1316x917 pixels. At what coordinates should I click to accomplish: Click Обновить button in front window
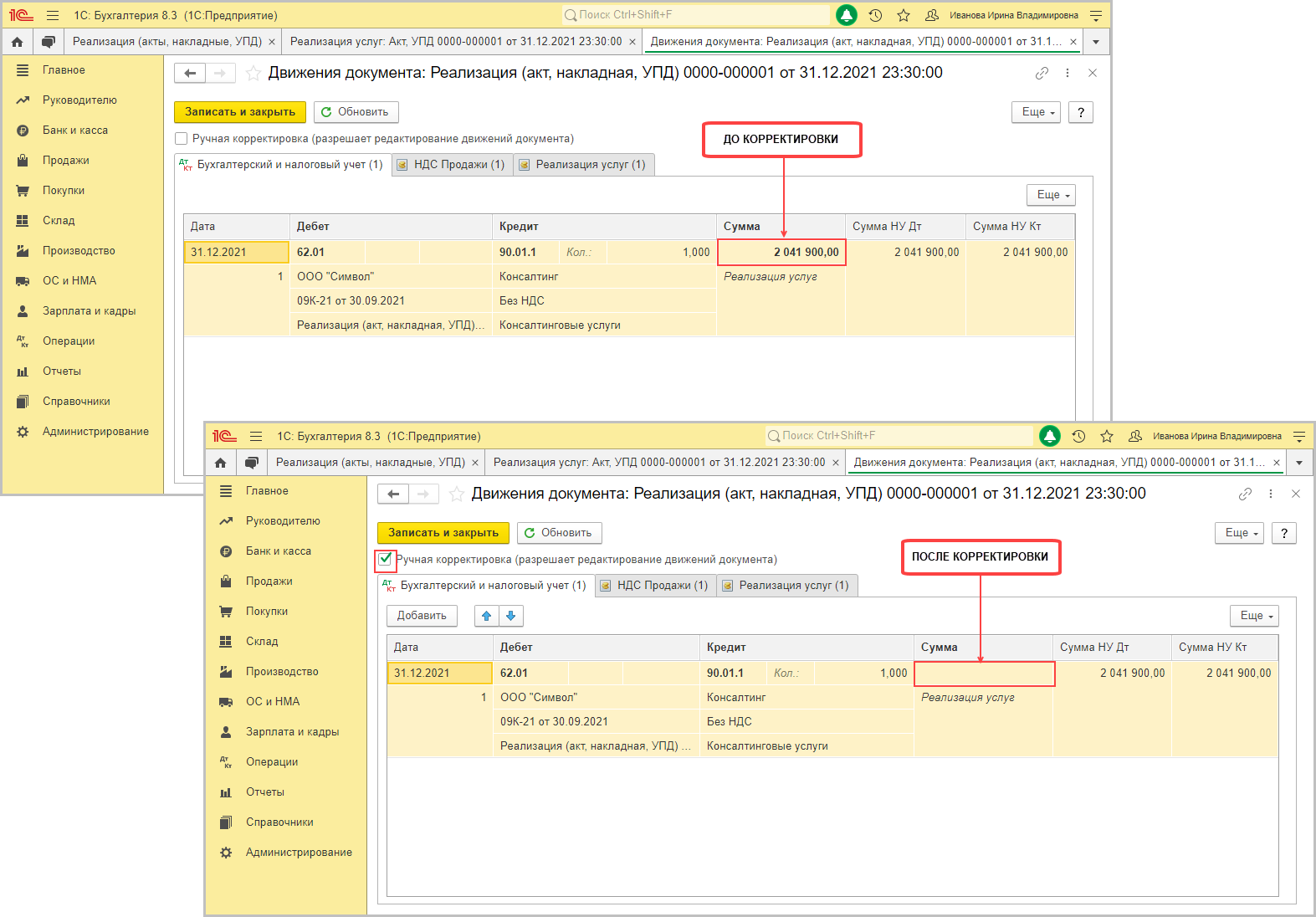pyautogui.click(x=560, y=533)
